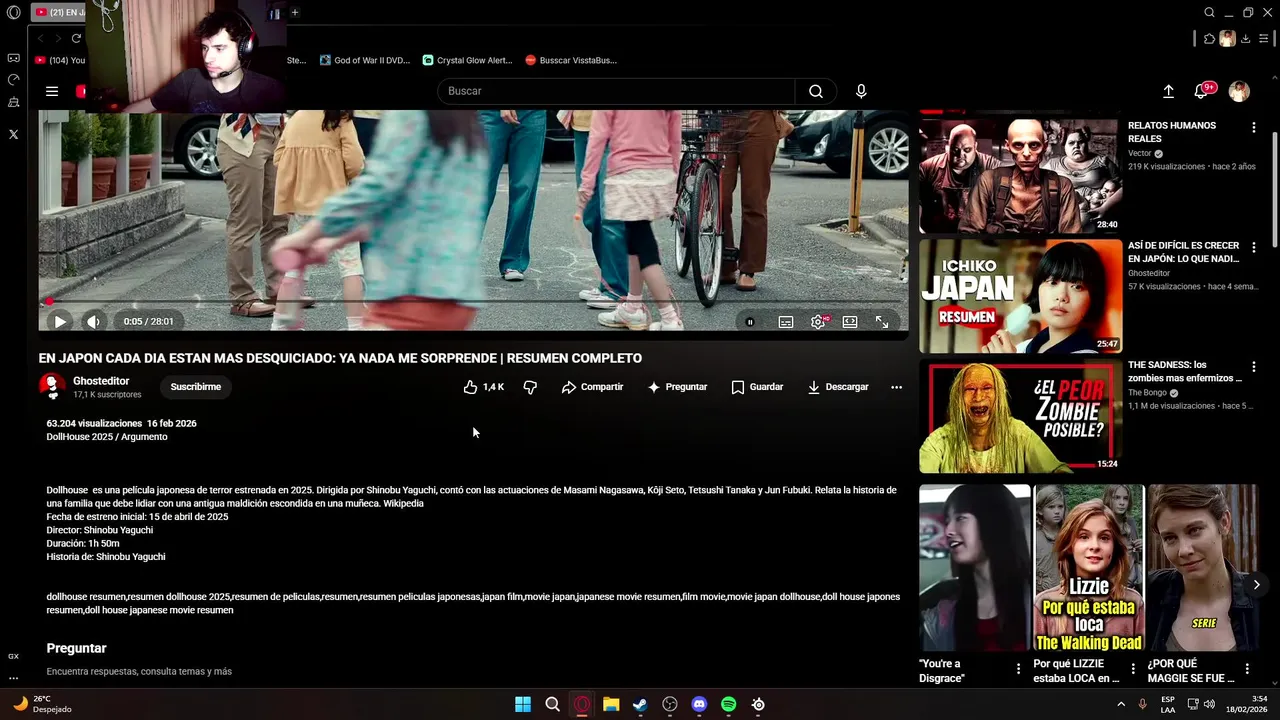Download the video with Descargar
The image size is (1280, 720).
click(838, 387)
